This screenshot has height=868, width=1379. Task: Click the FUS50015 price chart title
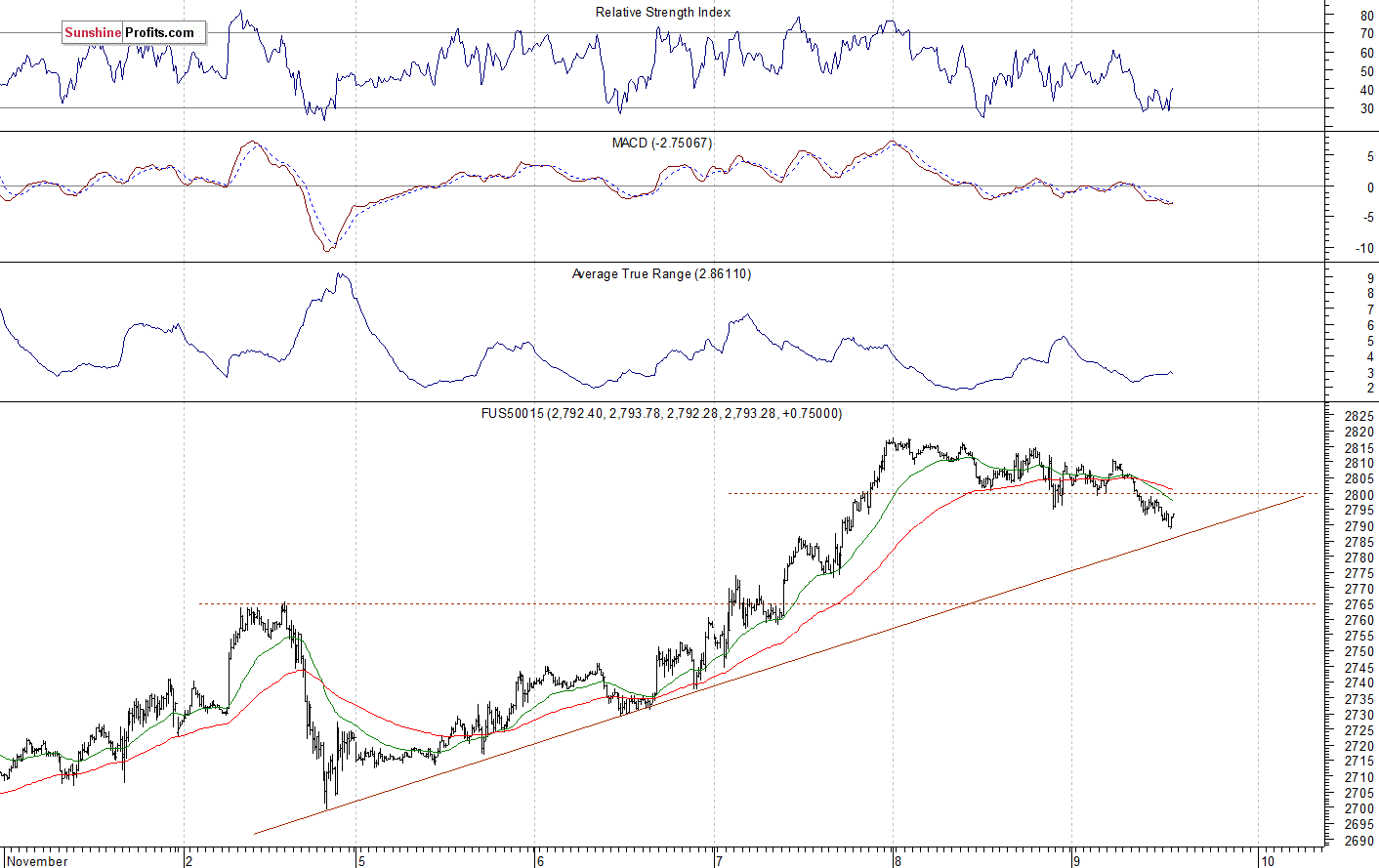[x=661, y=413]
